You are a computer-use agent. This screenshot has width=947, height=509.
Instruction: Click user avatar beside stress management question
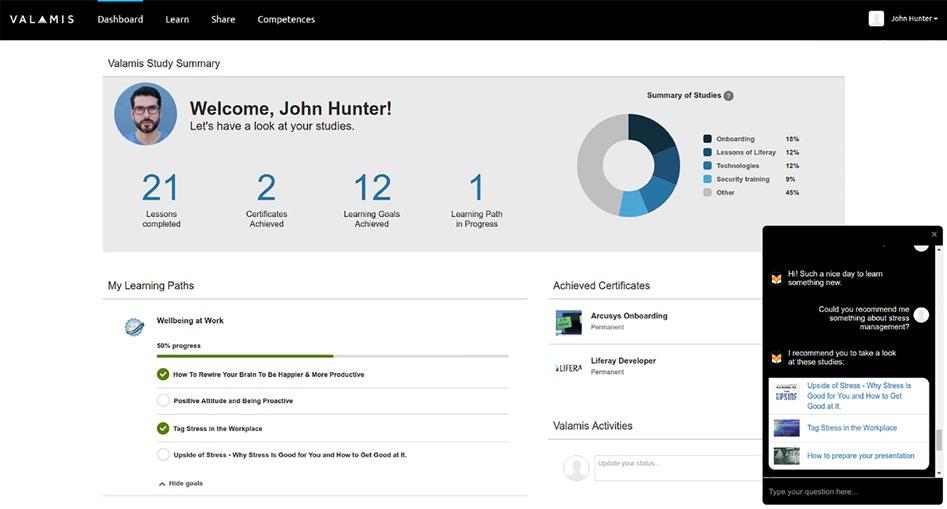(921, 315)
